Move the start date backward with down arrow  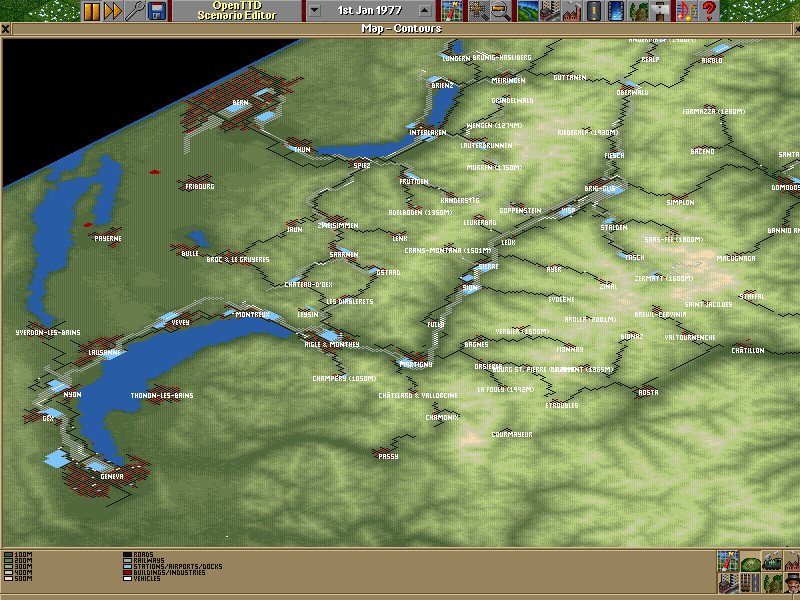pos(315,11)
